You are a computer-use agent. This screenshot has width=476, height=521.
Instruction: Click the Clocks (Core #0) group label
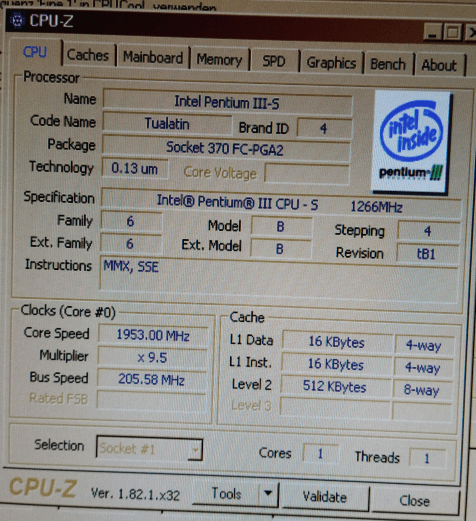(68, 311)
